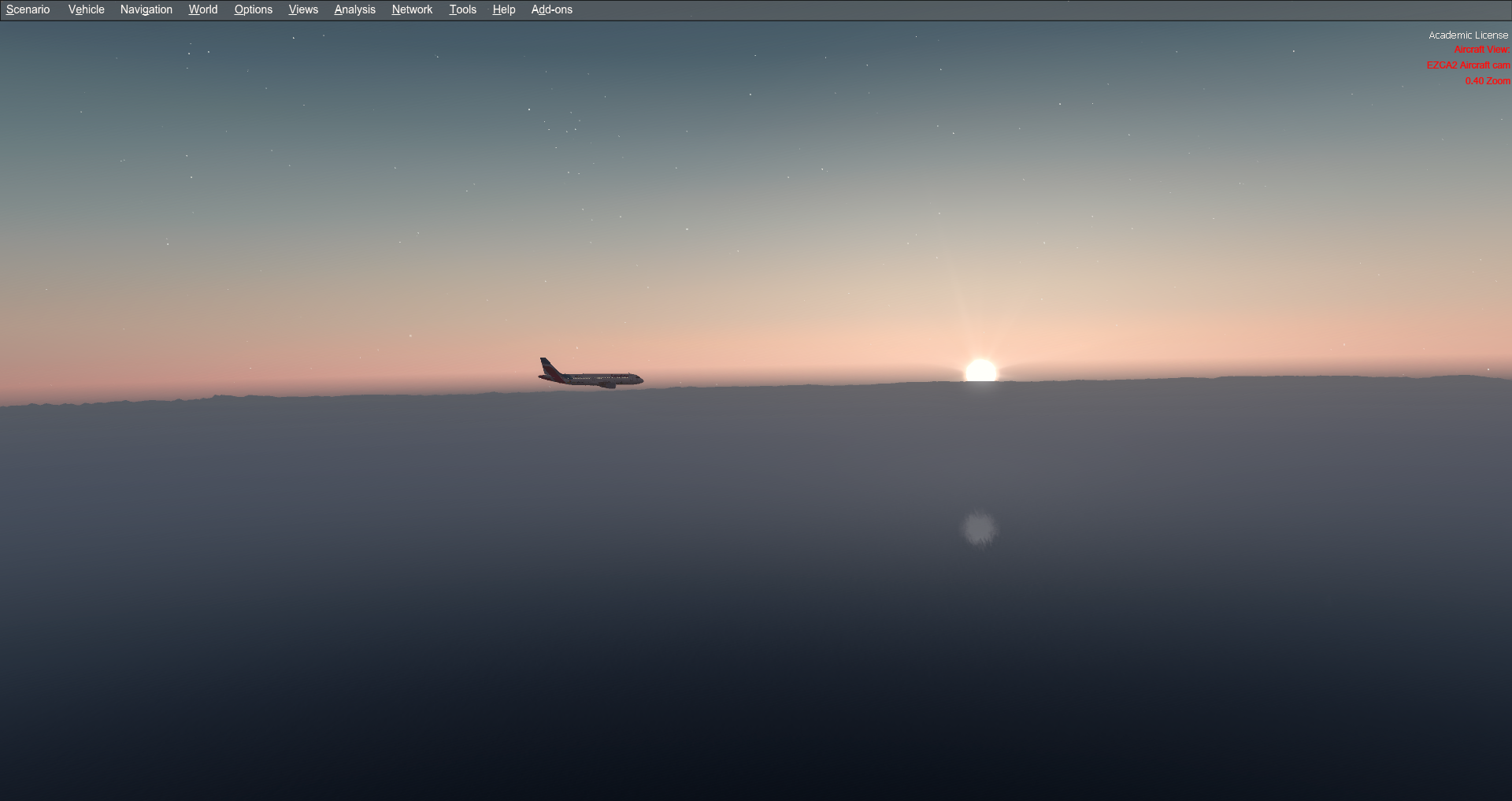Open the Vehicle menu
This screenshot has width=1512, height=801.
87,9
